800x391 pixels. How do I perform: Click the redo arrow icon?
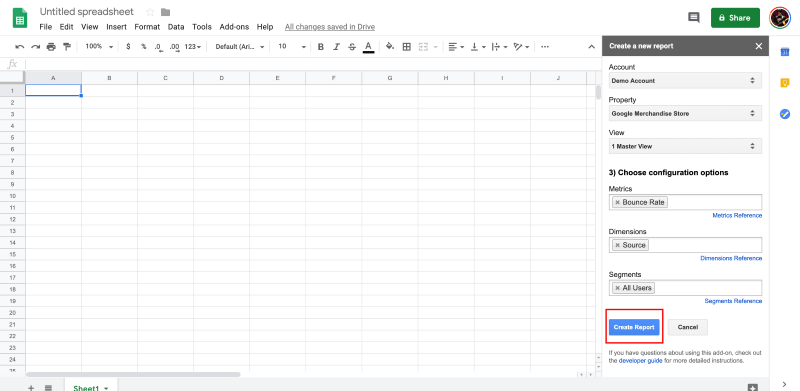click(x=35, y=46)
